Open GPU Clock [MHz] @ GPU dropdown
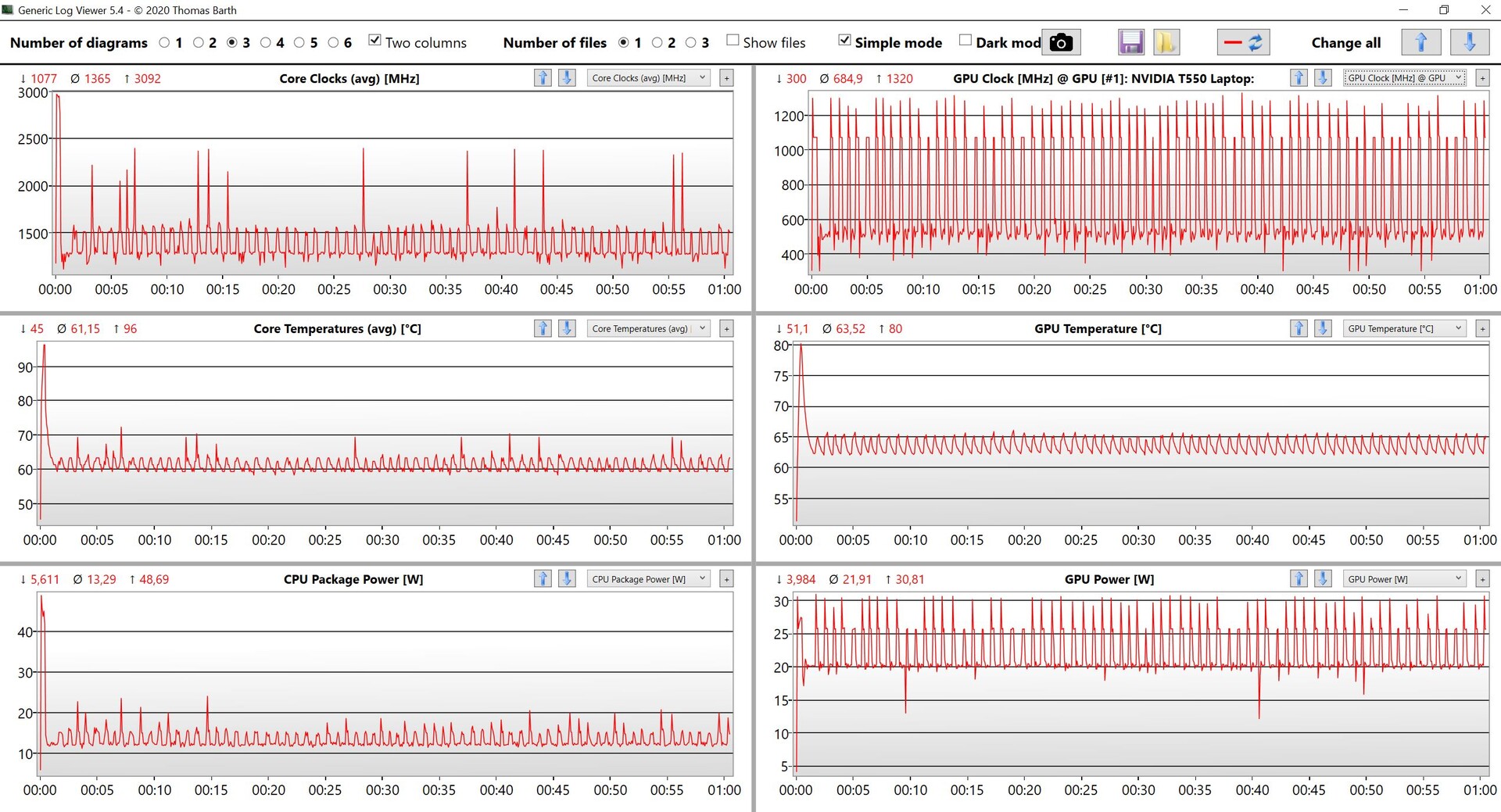1501x812 pixels. pyautogui.click(x=1405, y=77)
